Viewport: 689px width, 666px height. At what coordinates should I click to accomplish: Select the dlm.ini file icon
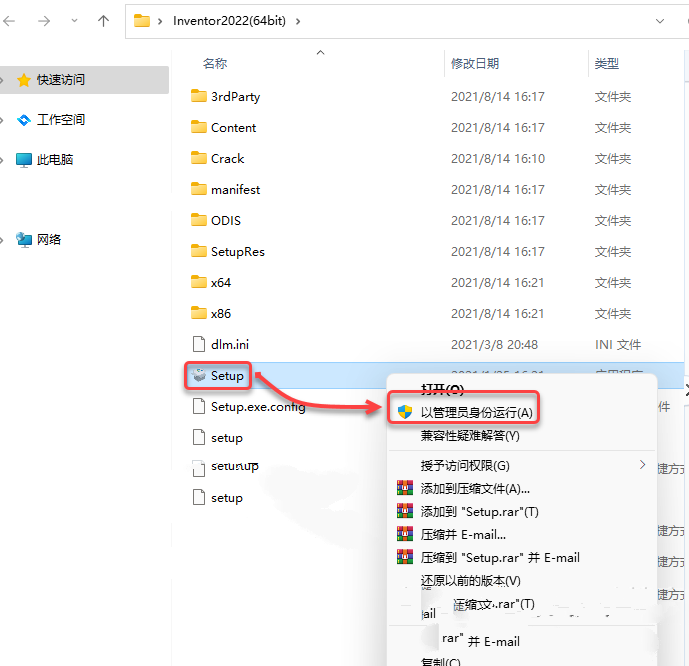199,344
